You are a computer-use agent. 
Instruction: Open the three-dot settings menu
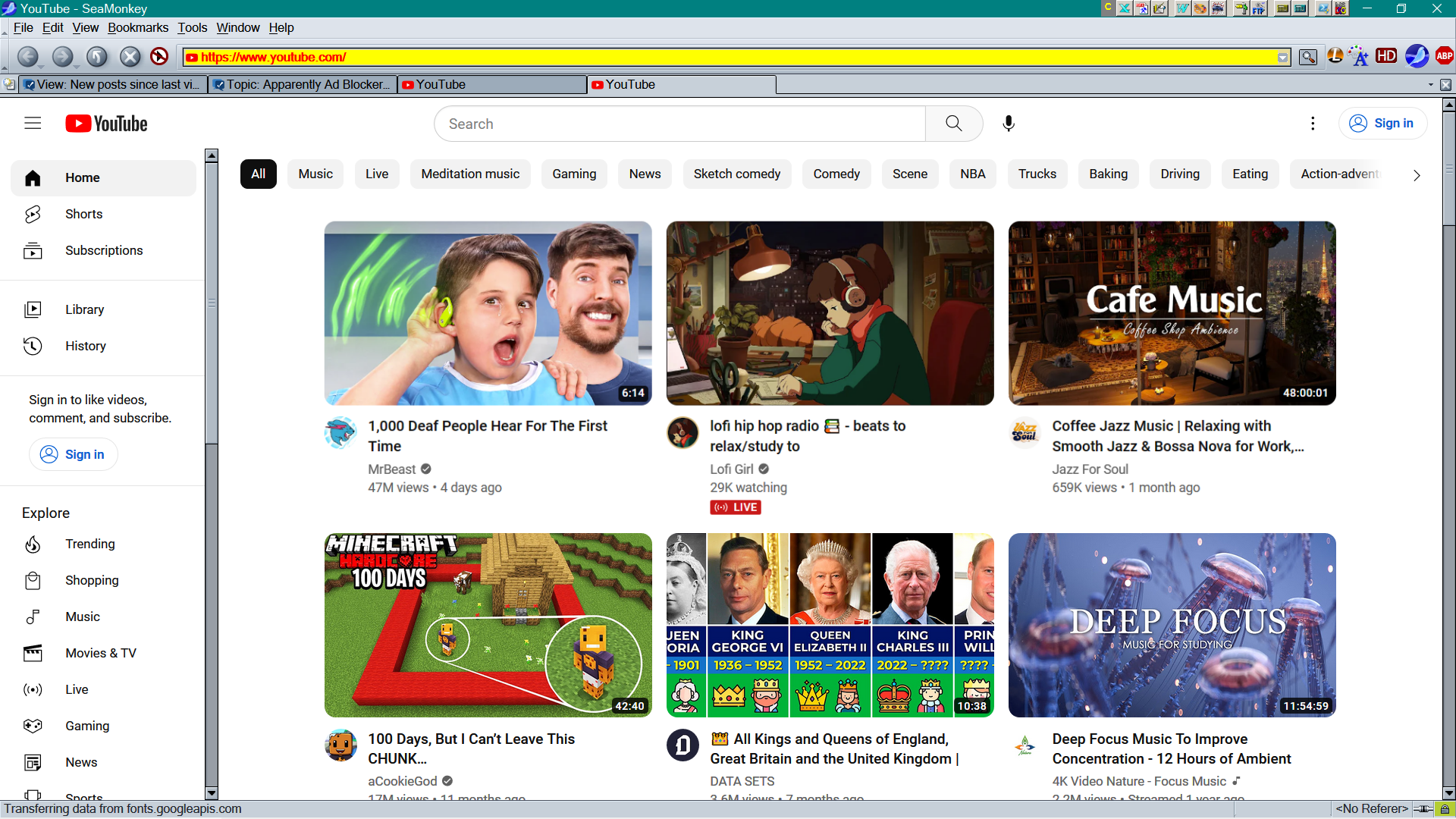coord(1313,124)
